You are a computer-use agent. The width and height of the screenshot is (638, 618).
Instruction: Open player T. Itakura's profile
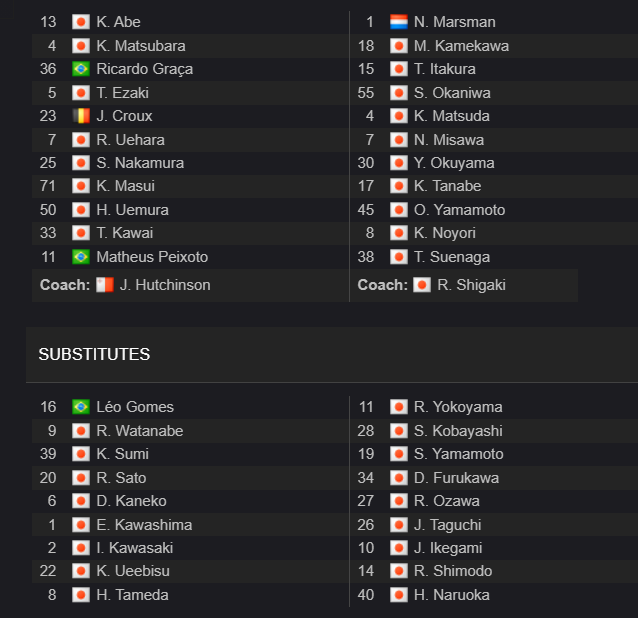click(x=444, y=69)
